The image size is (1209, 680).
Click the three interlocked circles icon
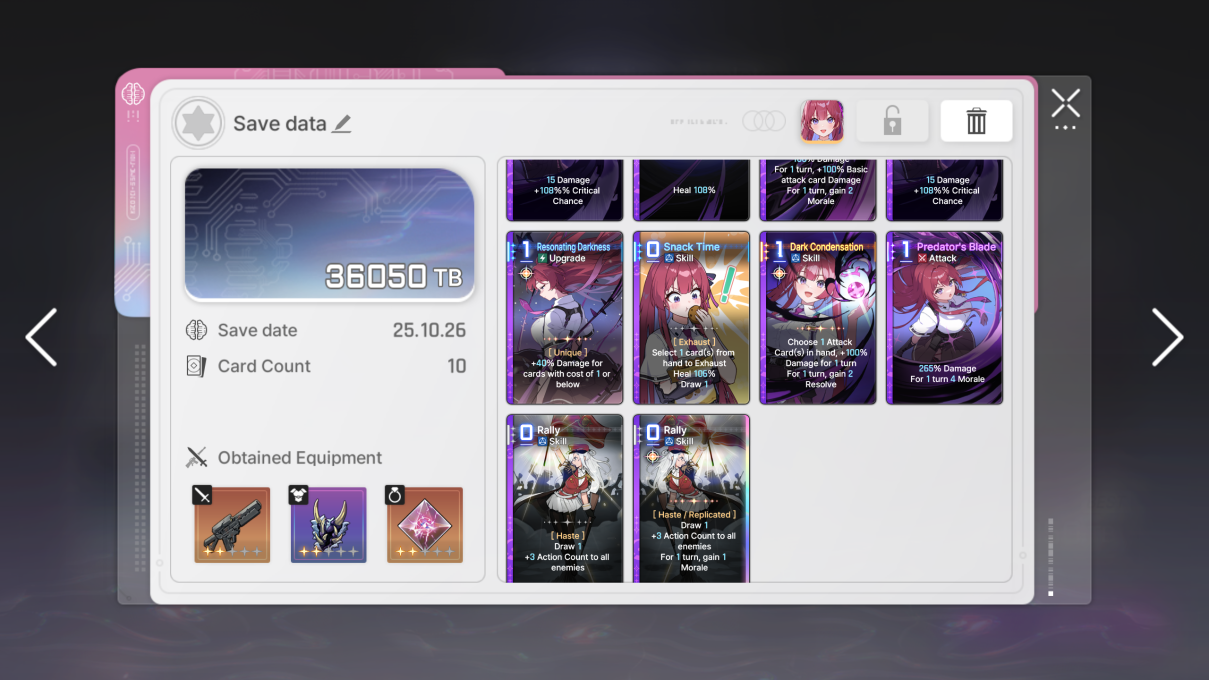(764, 121)
